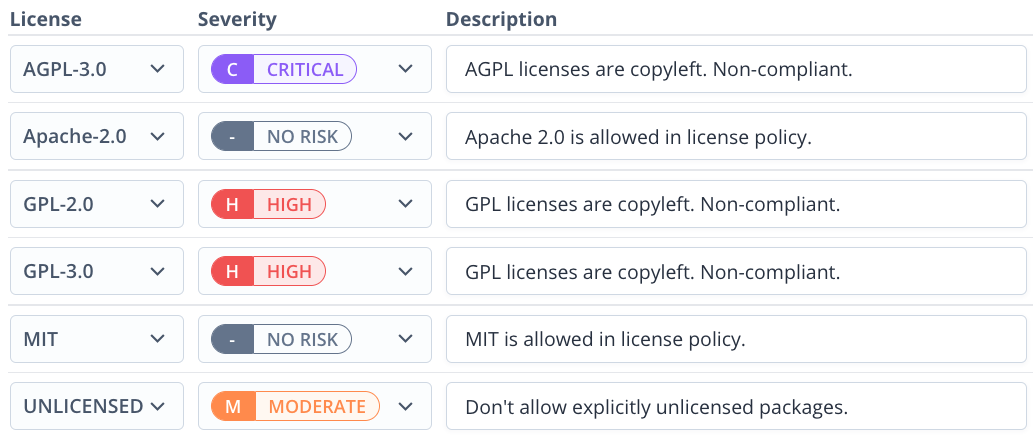Screen dimensions: 1033x437
Task: Click NO RISK badge in MIT row
Action: coord(281,339)
